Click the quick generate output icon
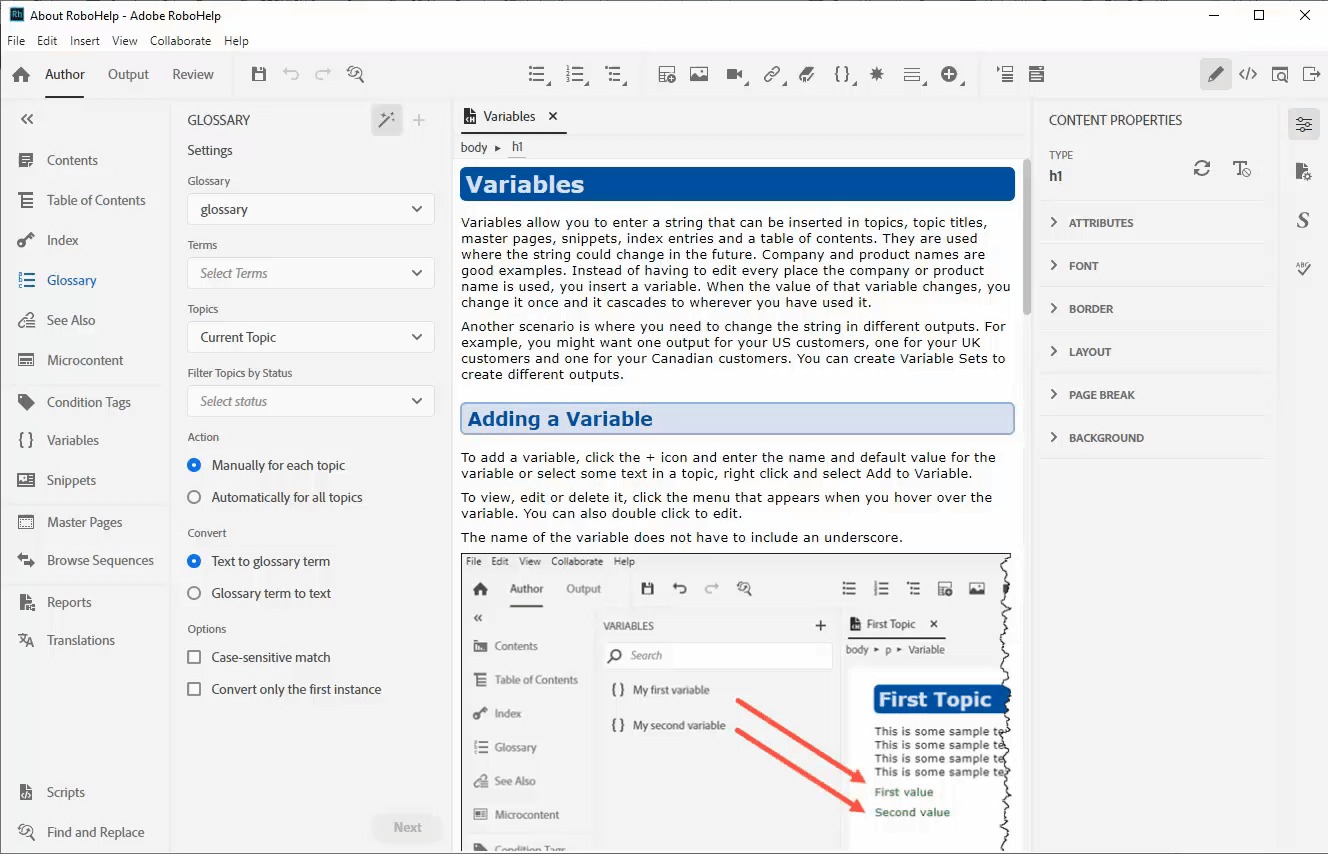The image size is (1328, 854). pos(1312,74)
